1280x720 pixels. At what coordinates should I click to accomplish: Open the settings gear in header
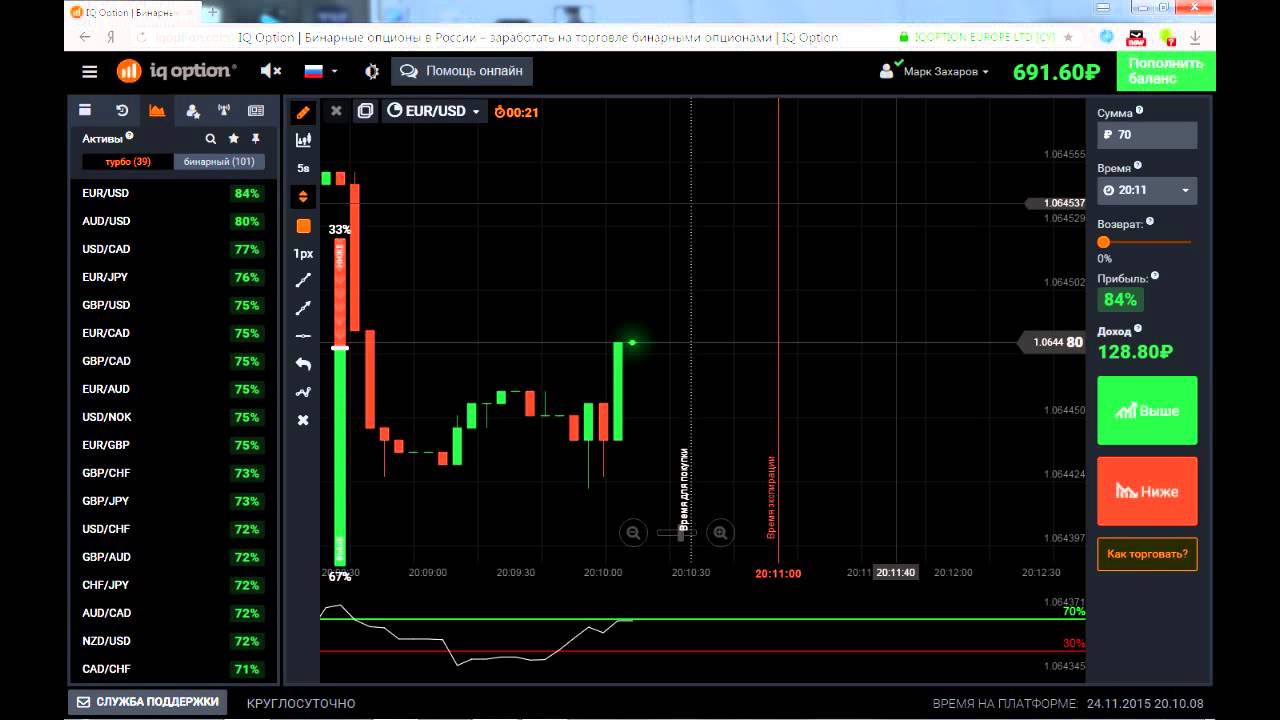pyautogui.click(x=372, y=71)
